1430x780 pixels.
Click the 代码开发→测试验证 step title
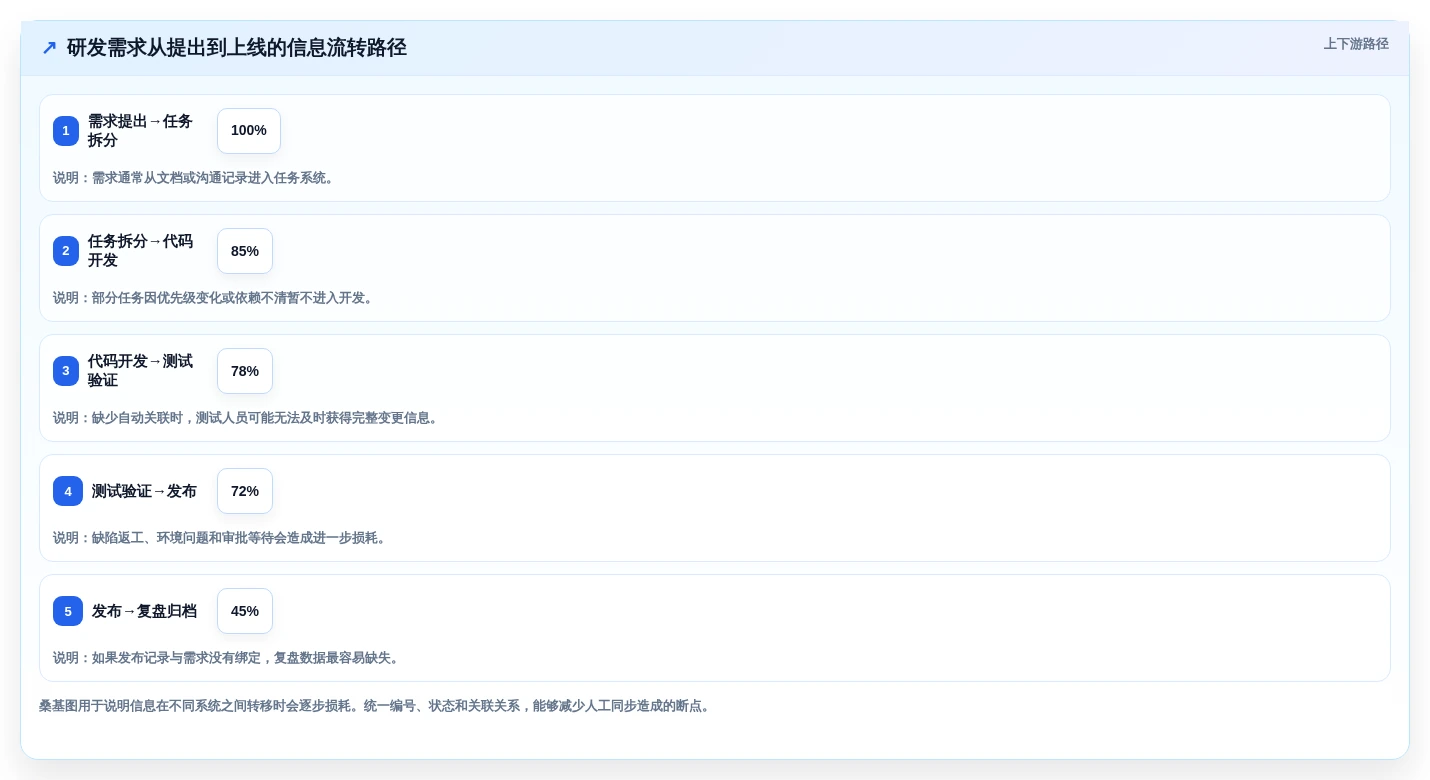point(140,371)
